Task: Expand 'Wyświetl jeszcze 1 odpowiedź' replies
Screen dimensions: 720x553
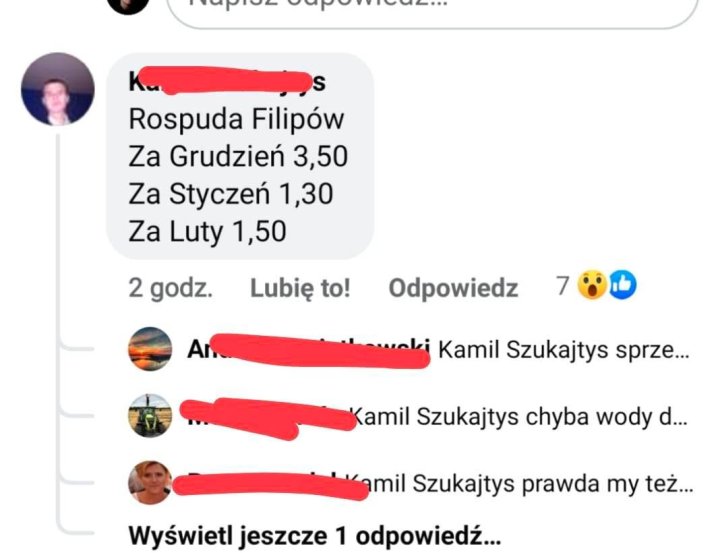Action: click(315, 536)
